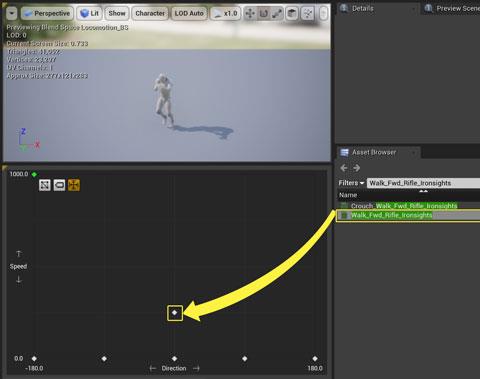Toggle sample labels button in blend grid
The width and height of the screenshot is (480, 379).
point(59,185)
